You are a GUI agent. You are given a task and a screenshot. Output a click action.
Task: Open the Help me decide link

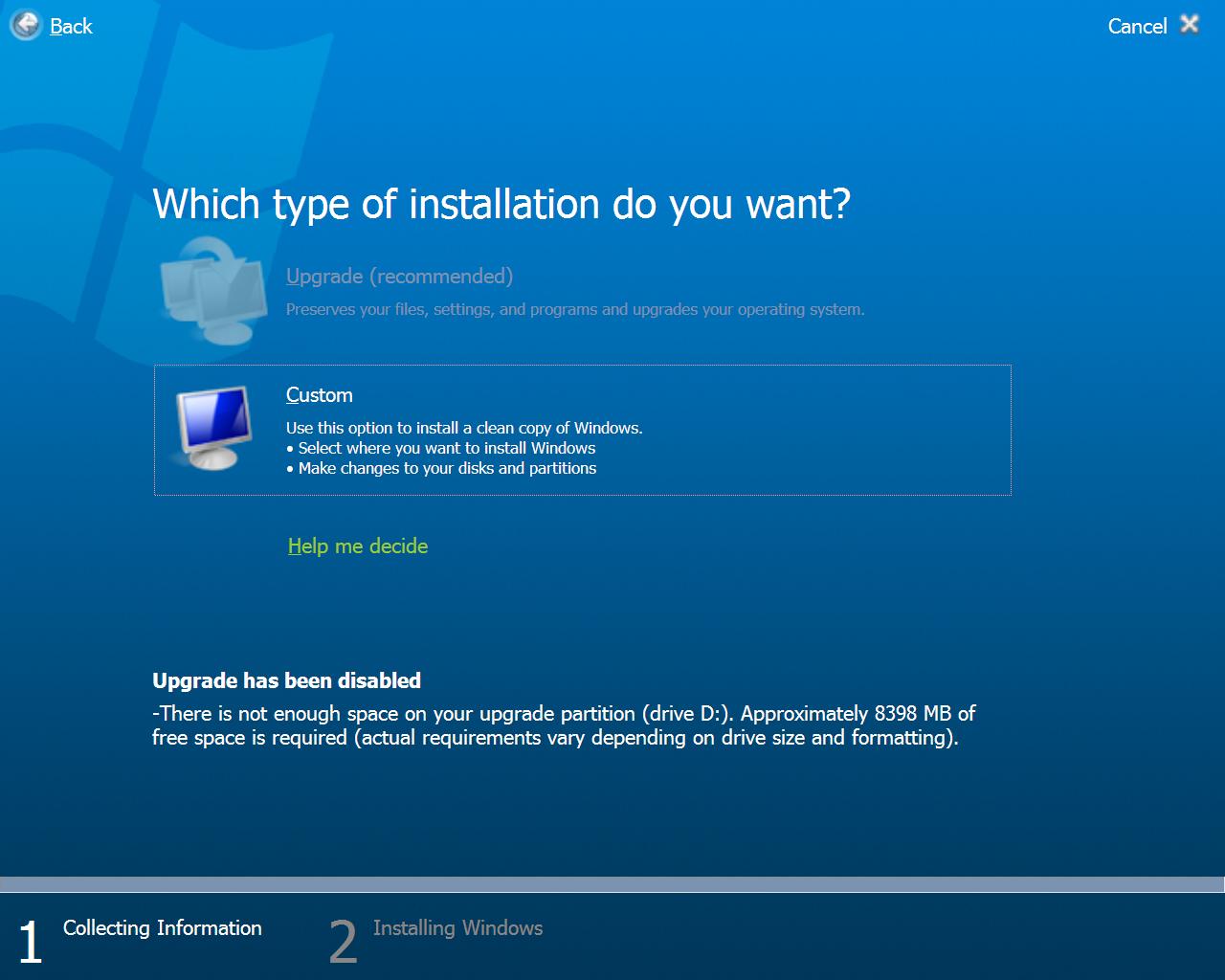357,546
